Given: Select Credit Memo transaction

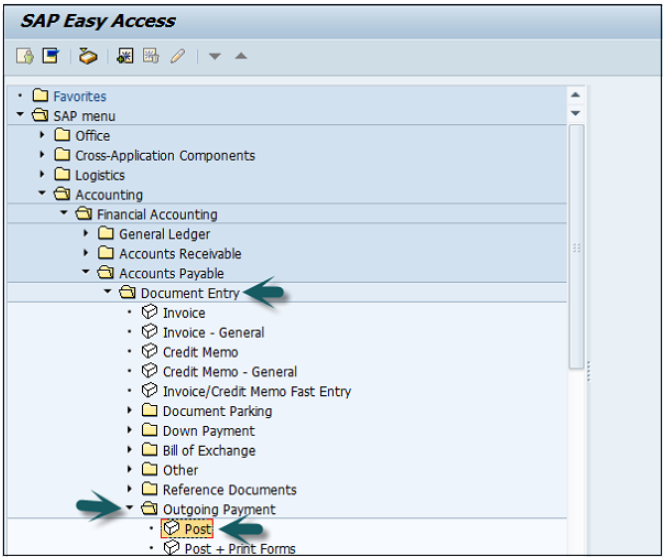Looking at the screenshot, I should point(200,352).
